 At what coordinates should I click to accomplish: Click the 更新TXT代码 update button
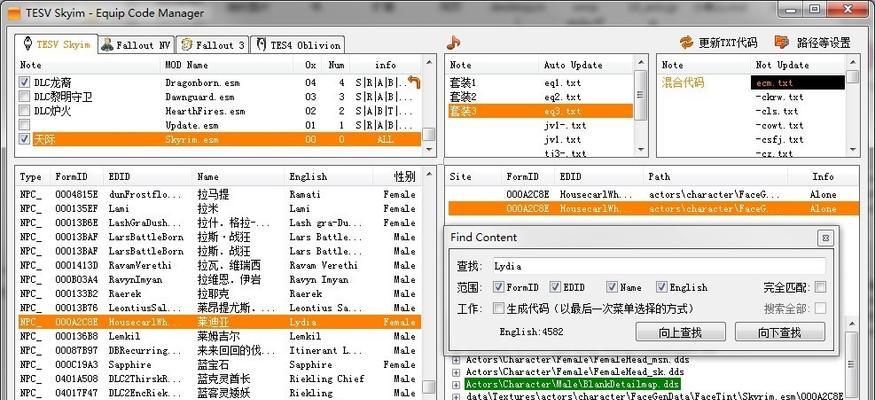click(719, 42)
